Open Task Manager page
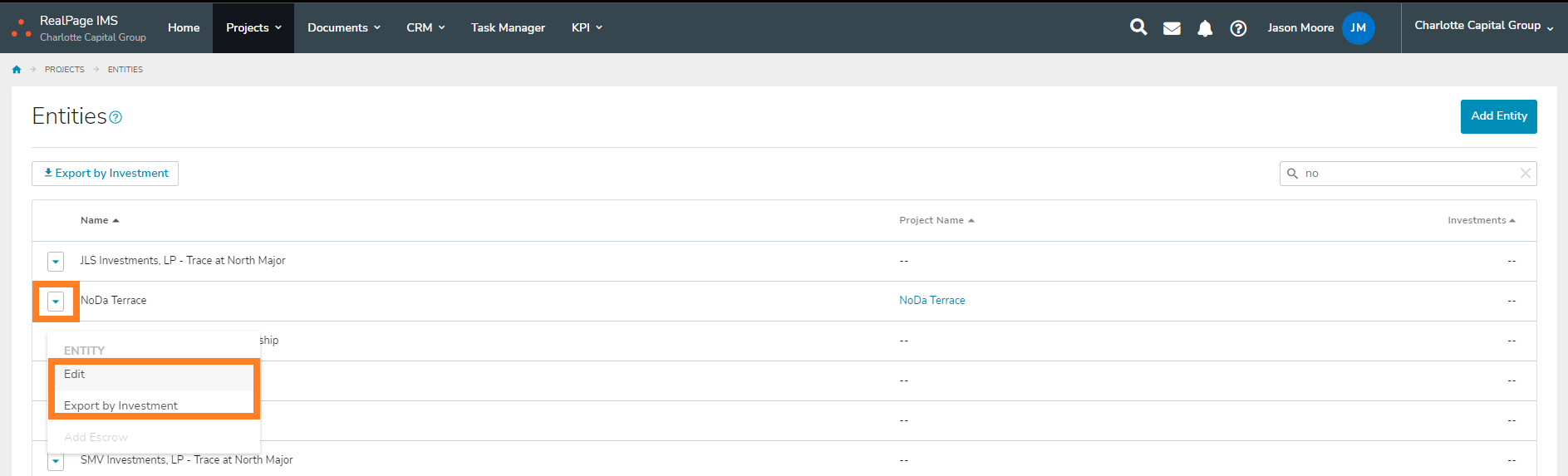This screenshot has width=1568, height=476. click(508, 27)
